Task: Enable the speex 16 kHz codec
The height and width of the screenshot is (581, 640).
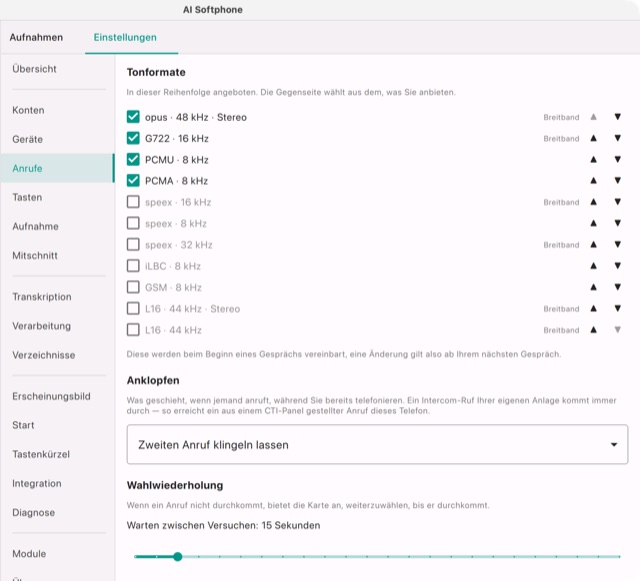Action: point(133,202)
